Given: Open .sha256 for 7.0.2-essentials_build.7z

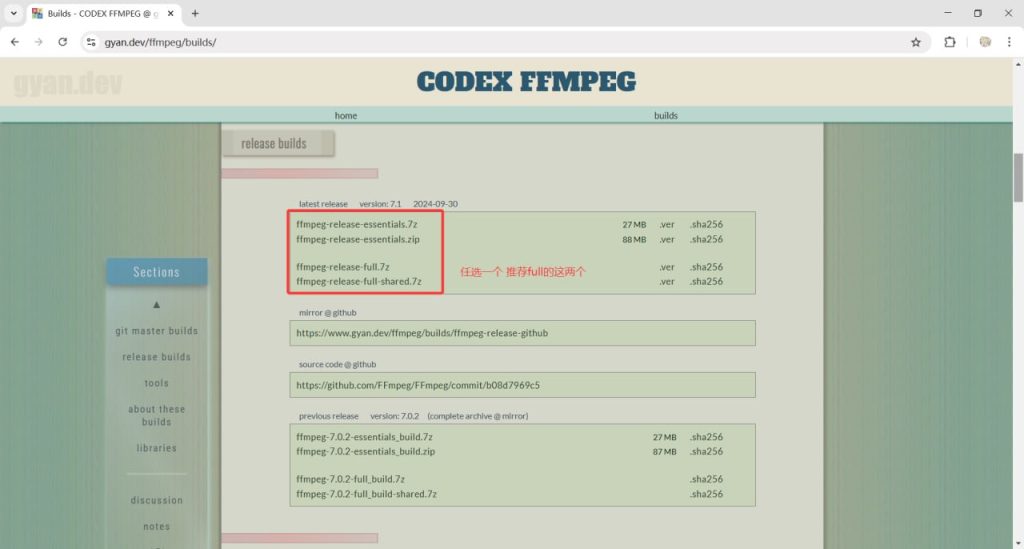Looking at the screenshot, I should [706, 437].
